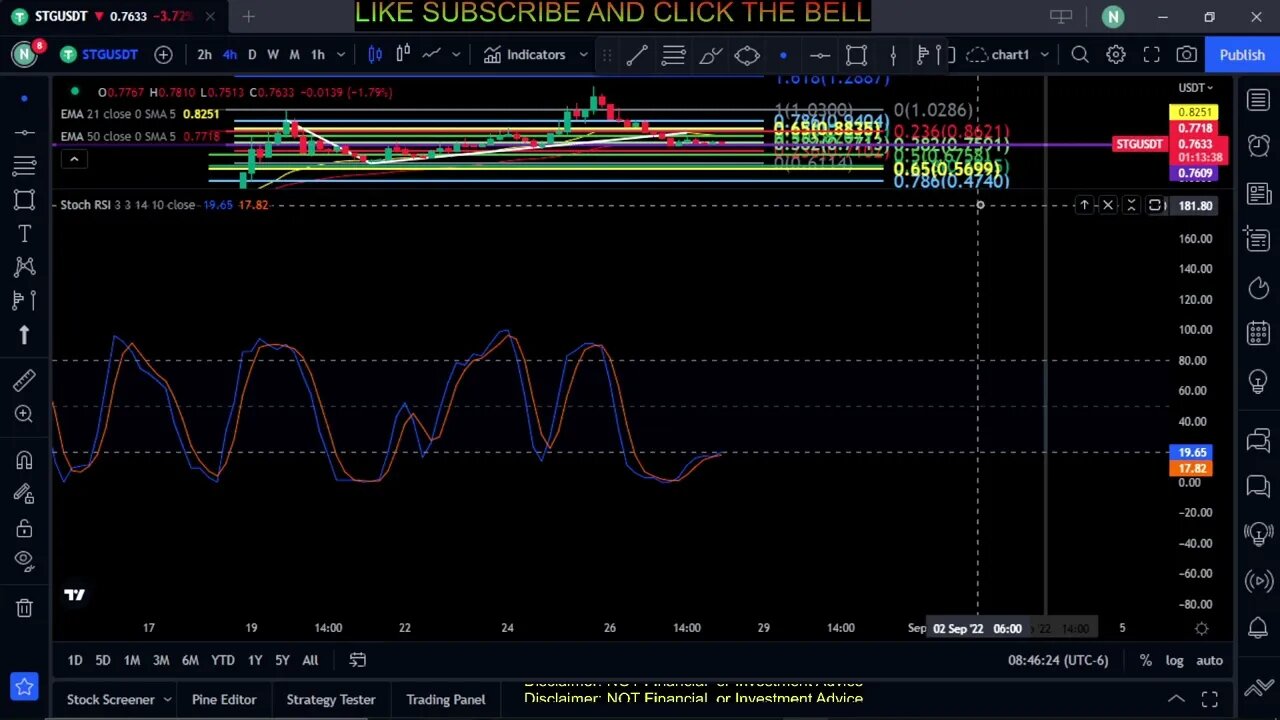Toggle lock all drawing tools
The height and width of the screenshot is (720, 1280).
tap(24, 527)
